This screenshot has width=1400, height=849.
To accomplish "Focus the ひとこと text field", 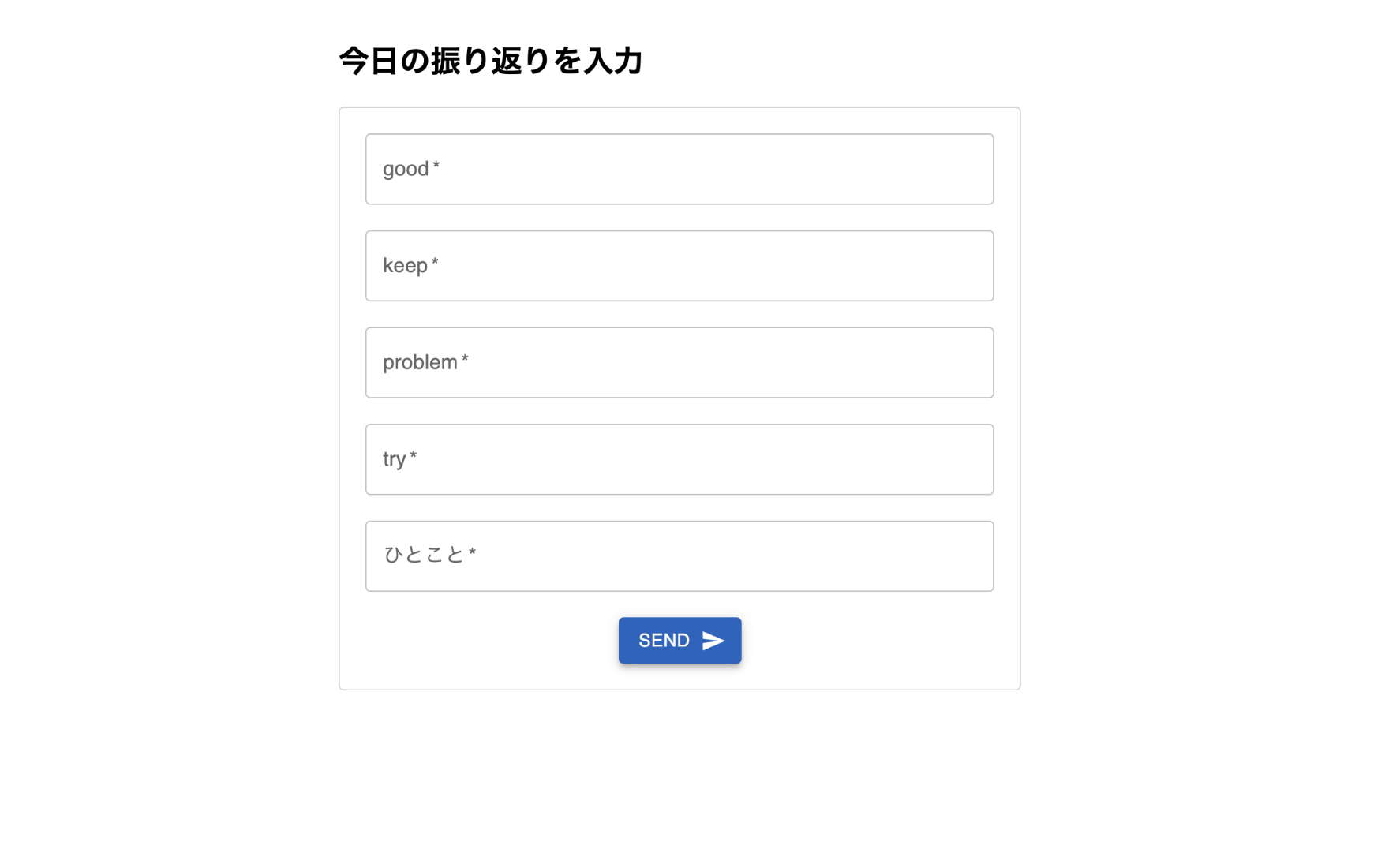I will coord(679,556).
